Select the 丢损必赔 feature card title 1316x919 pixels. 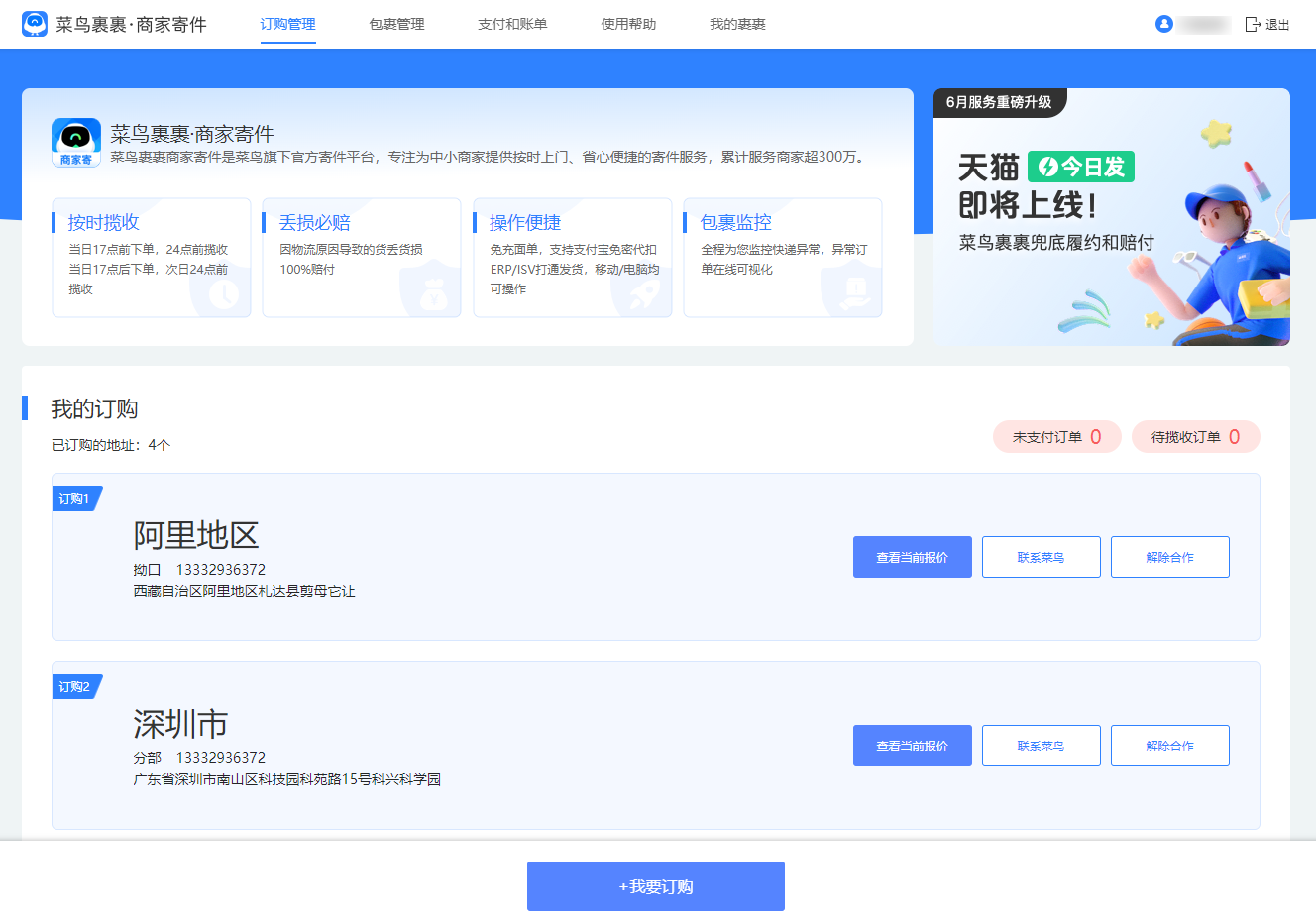(314, 222)
